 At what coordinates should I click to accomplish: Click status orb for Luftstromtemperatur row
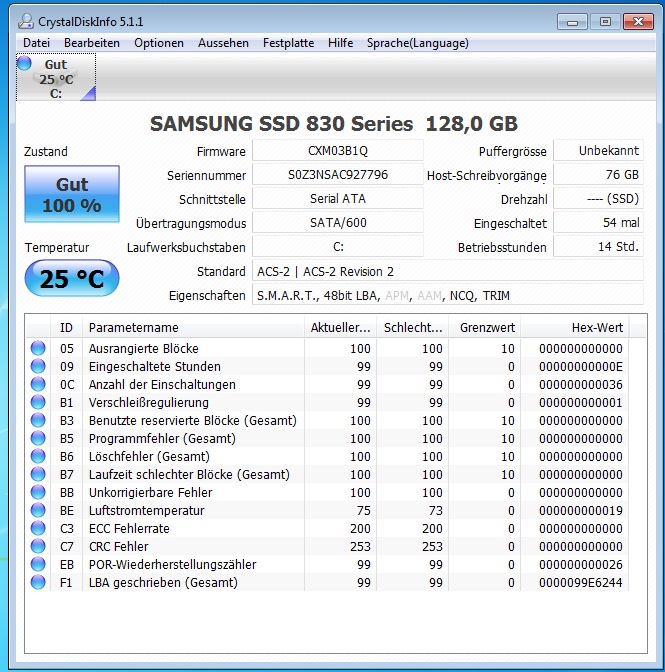coord(38,510)
